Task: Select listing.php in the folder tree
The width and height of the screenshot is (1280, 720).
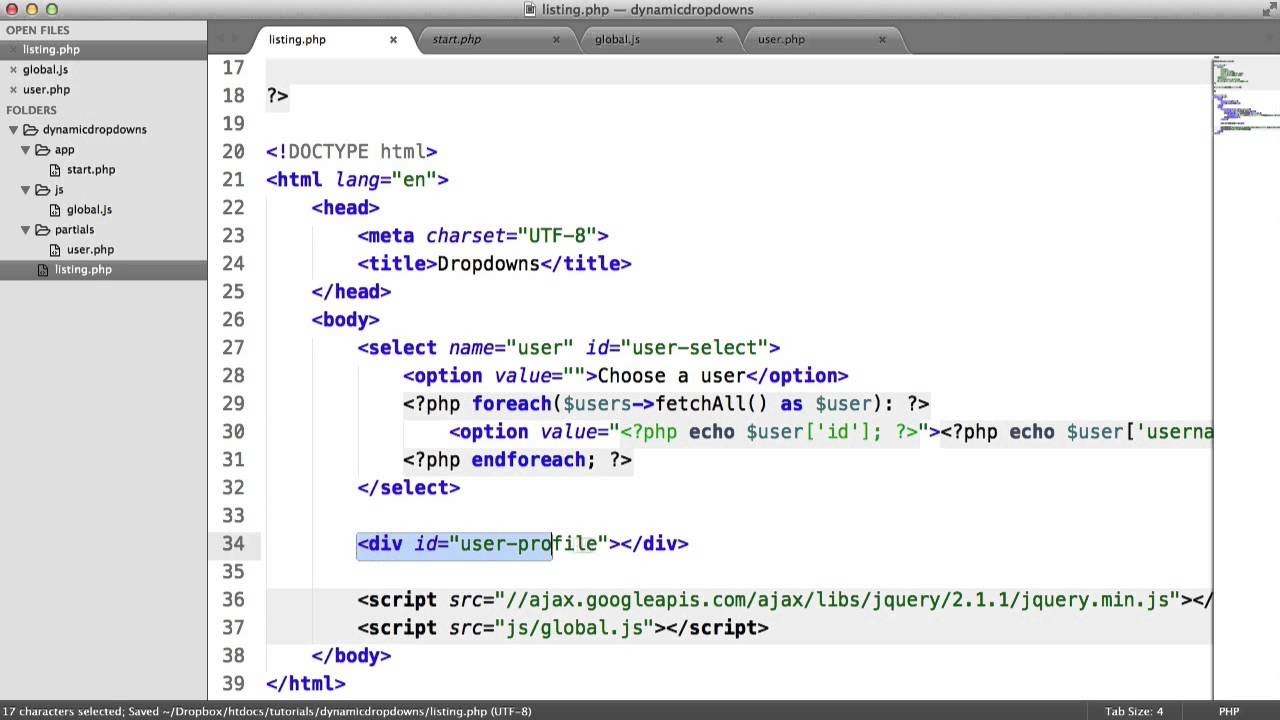Action: pos(83,269)
